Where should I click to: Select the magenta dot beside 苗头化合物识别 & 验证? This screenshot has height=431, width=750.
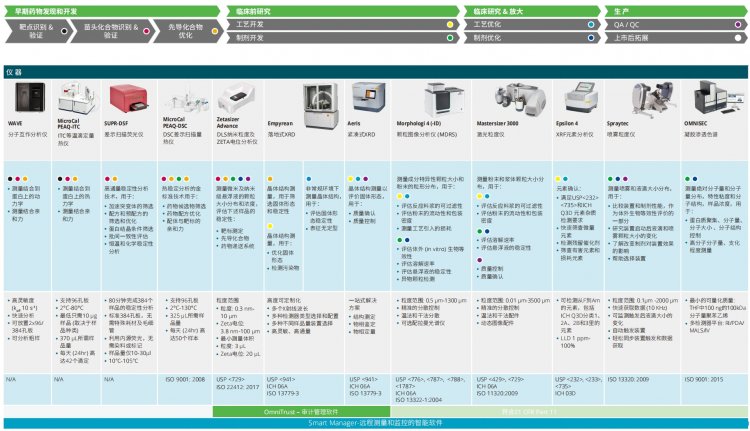[146, 31]
